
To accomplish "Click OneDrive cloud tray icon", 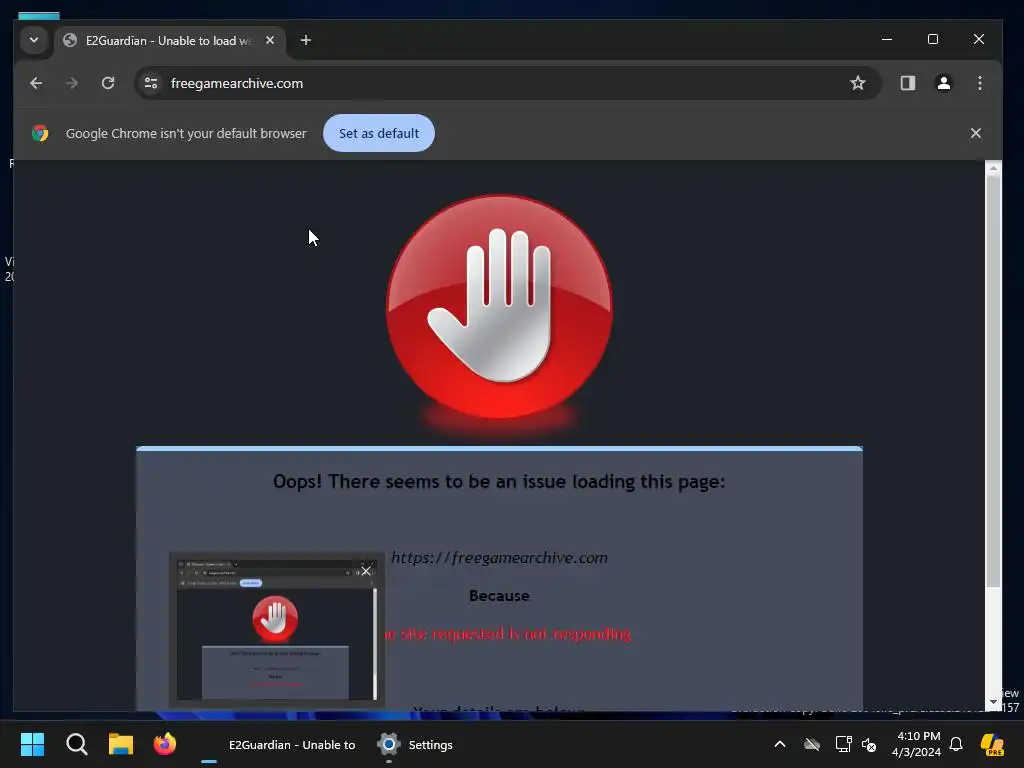I will (x=812, y=744).
